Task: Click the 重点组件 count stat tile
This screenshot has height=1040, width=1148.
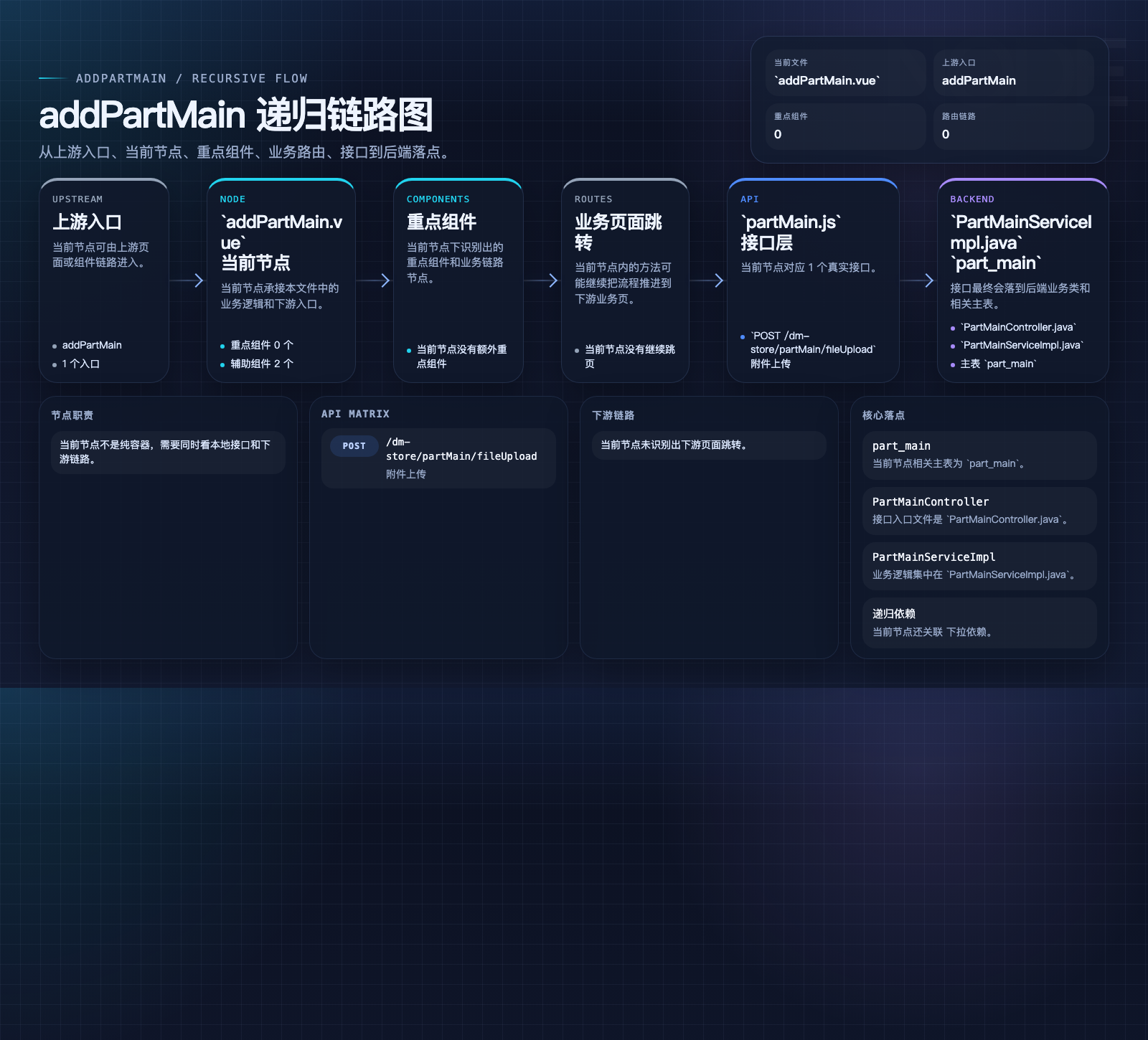Action: pos(846,126)
